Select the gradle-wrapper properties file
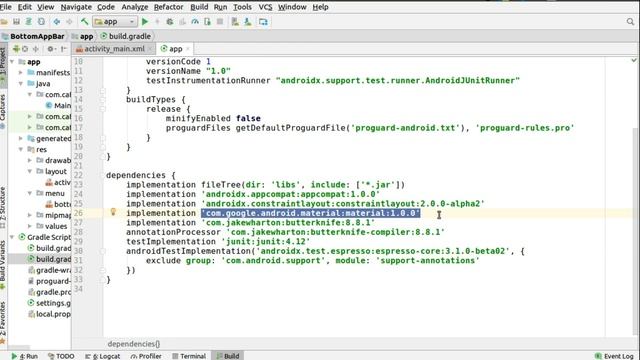This screenshot has height=360, width=640. coord(49,270)
